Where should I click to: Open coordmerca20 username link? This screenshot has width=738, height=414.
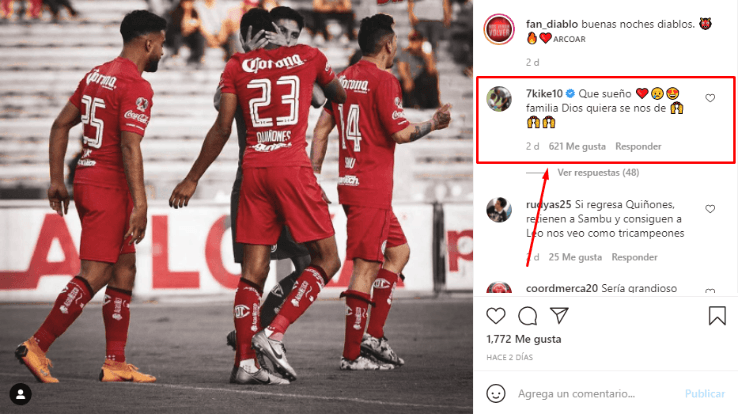(x=562, y=288)
